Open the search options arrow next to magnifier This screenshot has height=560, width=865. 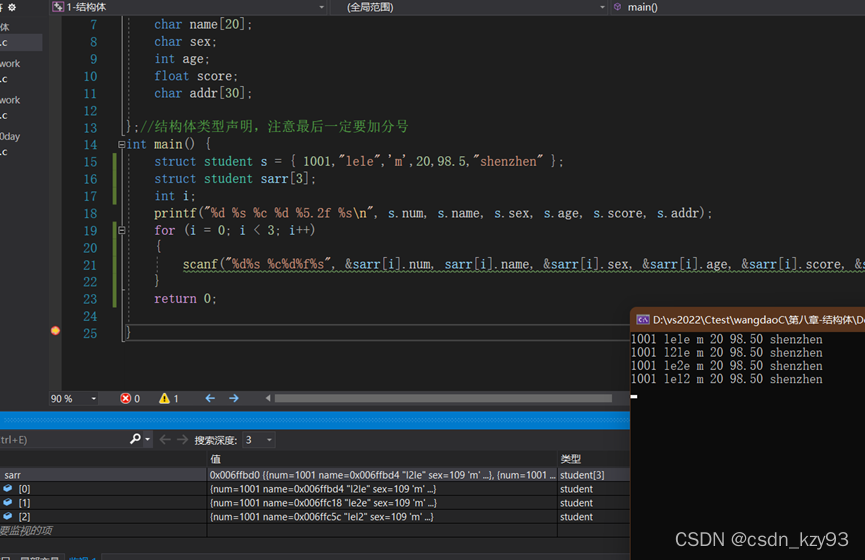[147, 440]
